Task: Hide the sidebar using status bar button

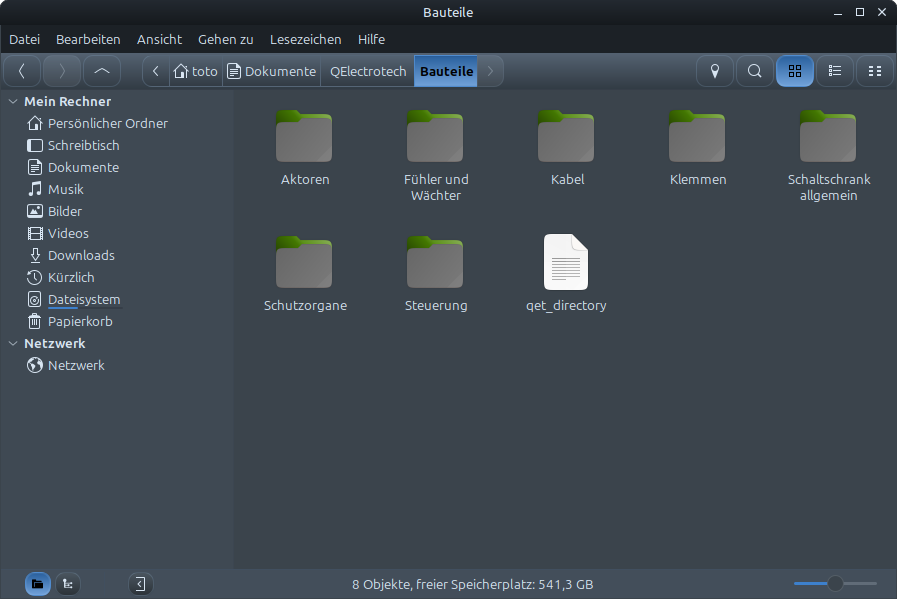Action: point(140,584)
